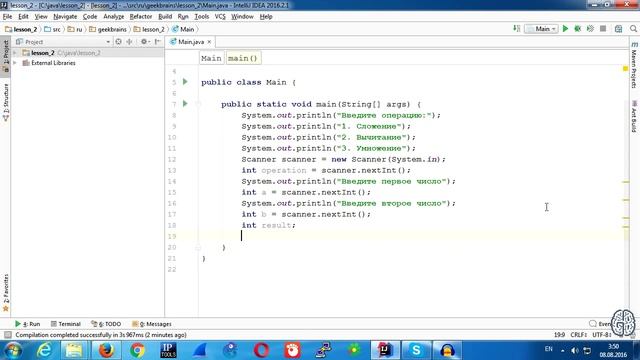This screenshot has width=640, height=360.
Task: Click UTF-8 encoding in status bar
Action: tap(601, 335)
